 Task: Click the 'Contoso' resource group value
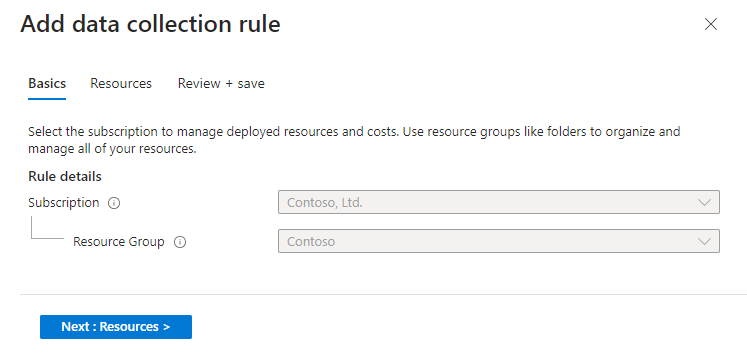(x=311, y=242)
